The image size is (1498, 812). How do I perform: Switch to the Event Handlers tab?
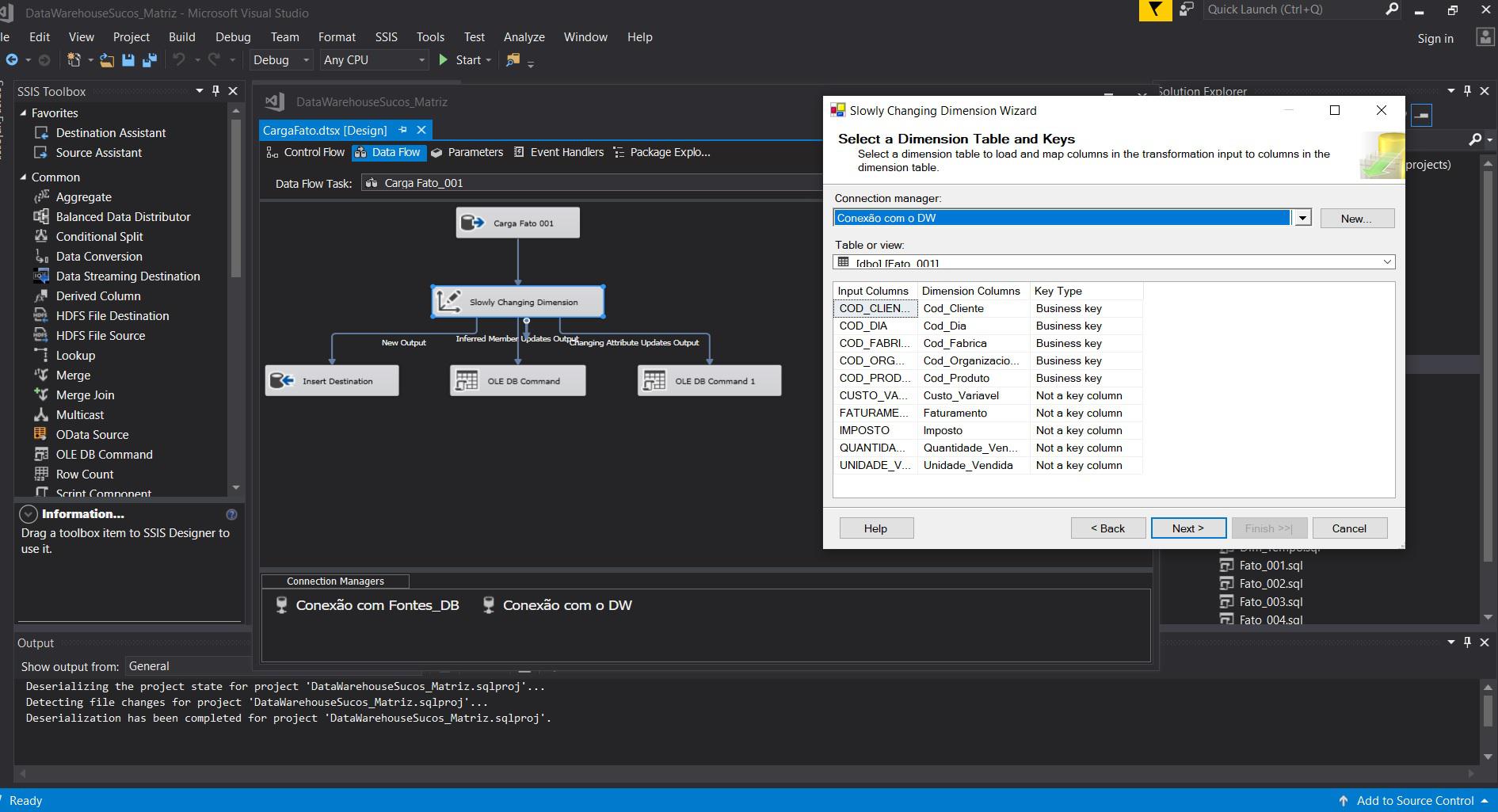click(558, 152)
